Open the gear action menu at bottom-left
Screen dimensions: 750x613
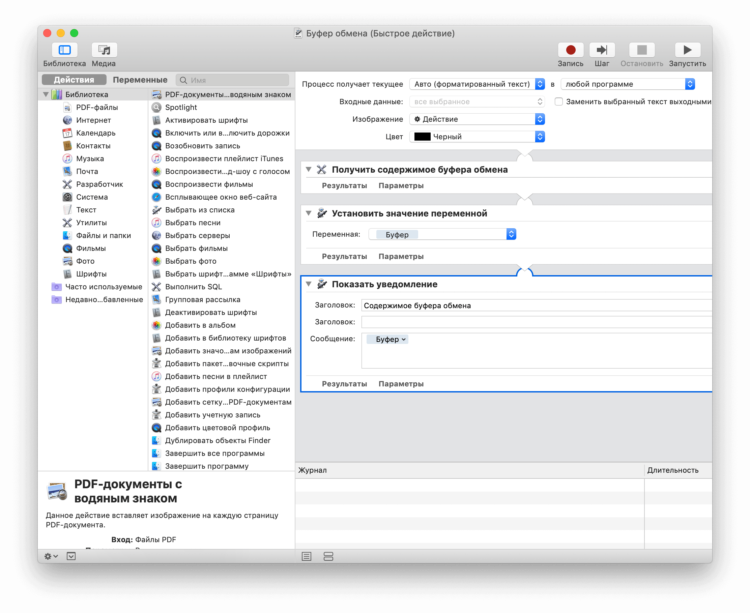(x=51, y=556)
